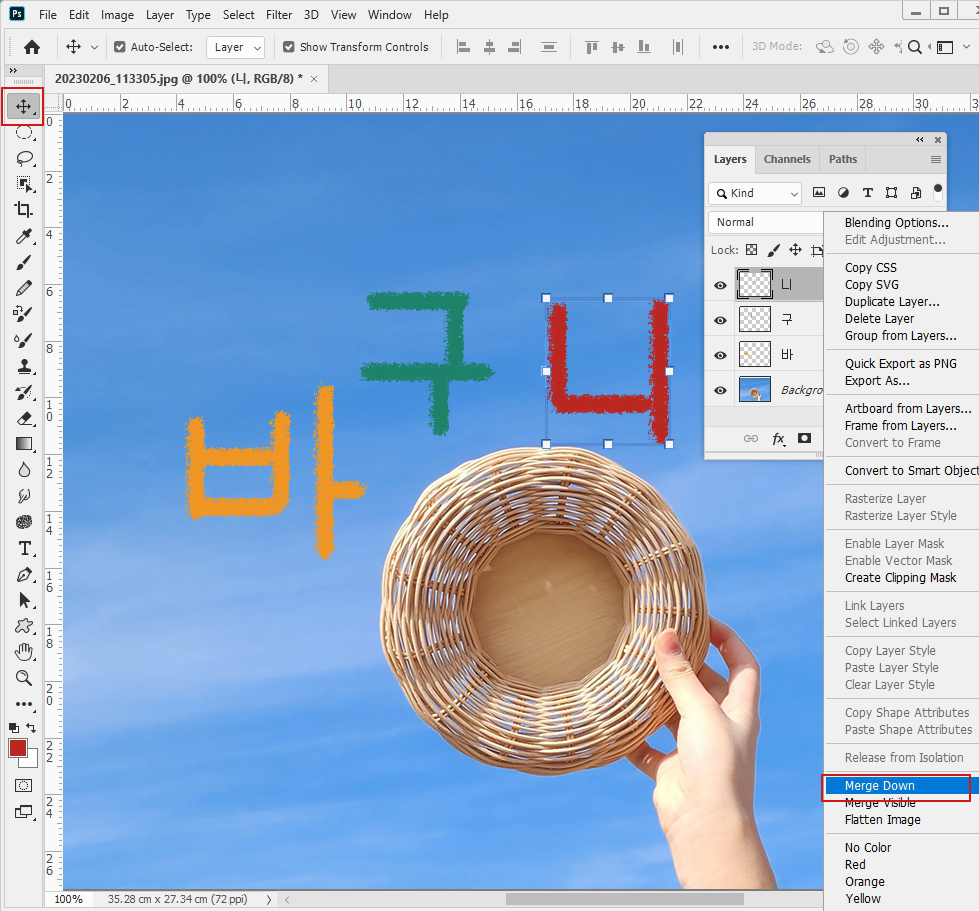
Task: Select the Path Selection tool
Action: pos(24,601)
